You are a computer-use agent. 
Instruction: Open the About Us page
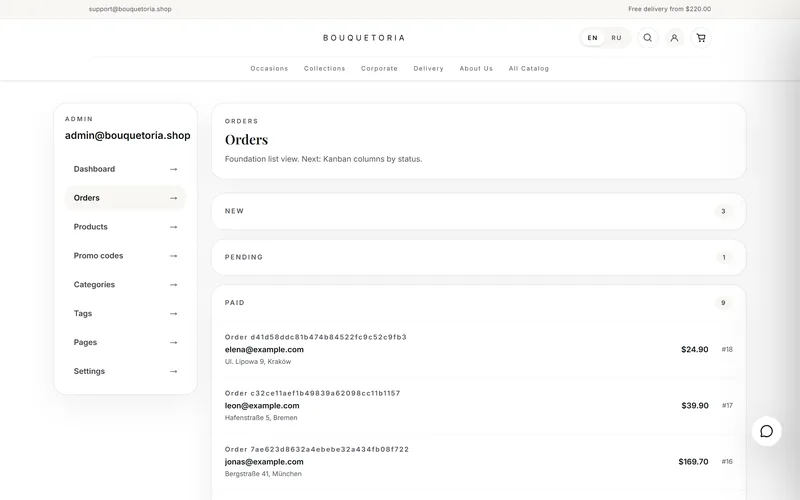pyautogui.click(x=476, y=68)
